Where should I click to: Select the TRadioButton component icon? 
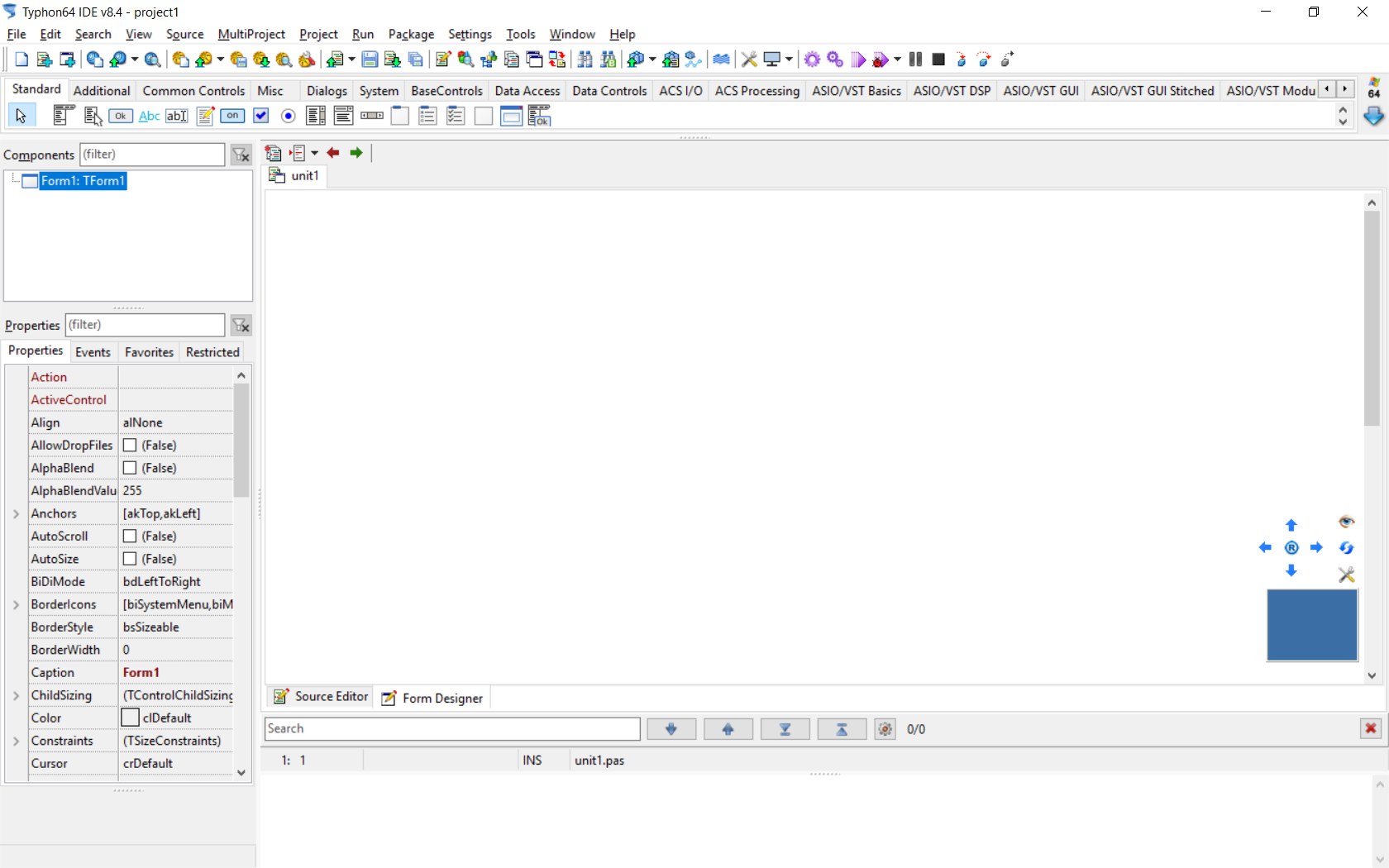289,116
